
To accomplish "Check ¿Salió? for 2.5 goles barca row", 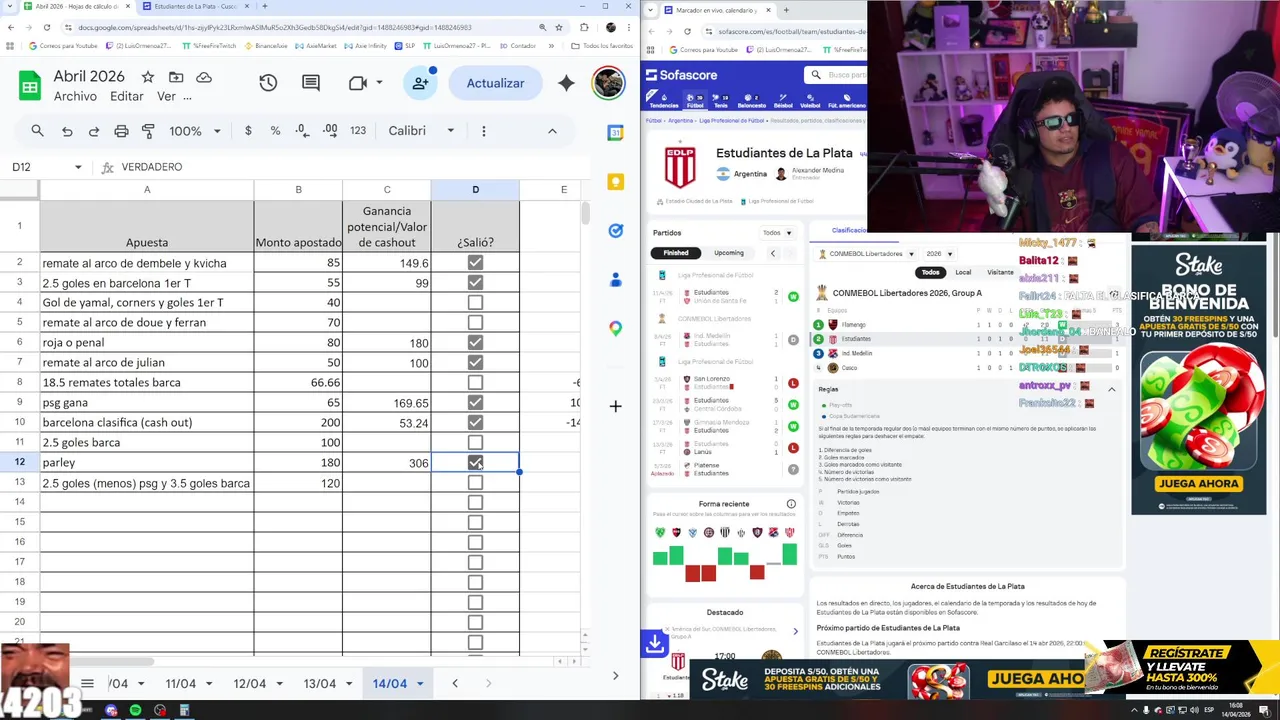I will point(475,442).
